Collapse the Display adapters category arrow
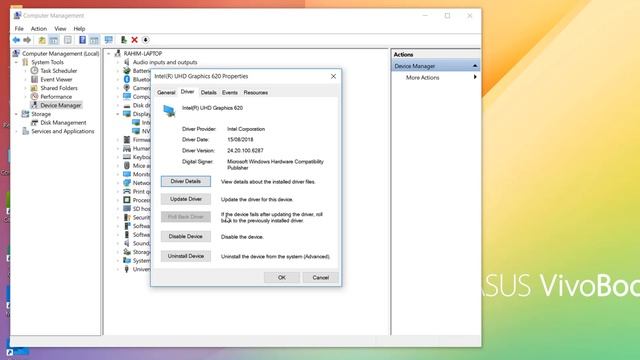The image size is (640, 360). (x=118, y=114)
